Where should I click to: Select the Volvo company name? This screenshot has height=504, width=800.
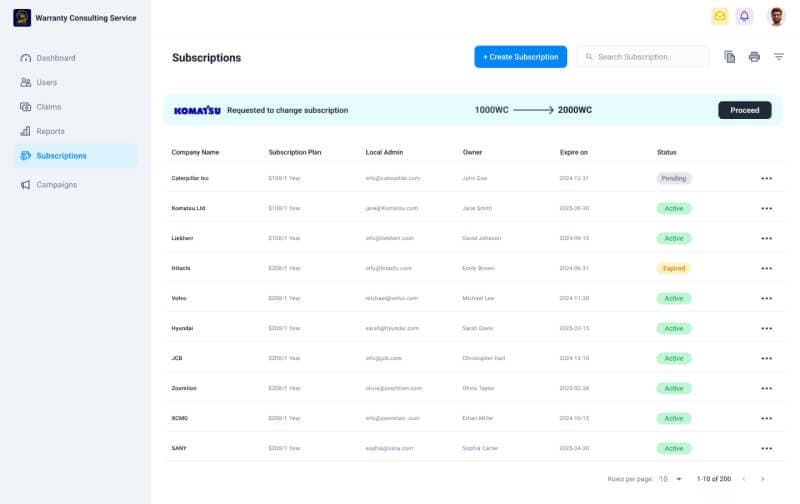coord(179,298)
